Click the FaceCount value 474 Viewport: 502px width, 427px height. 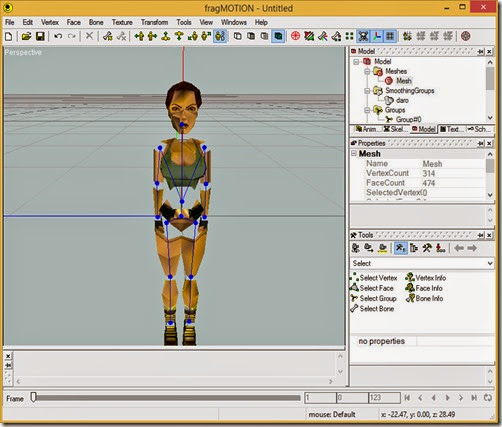tap(429, 183)
